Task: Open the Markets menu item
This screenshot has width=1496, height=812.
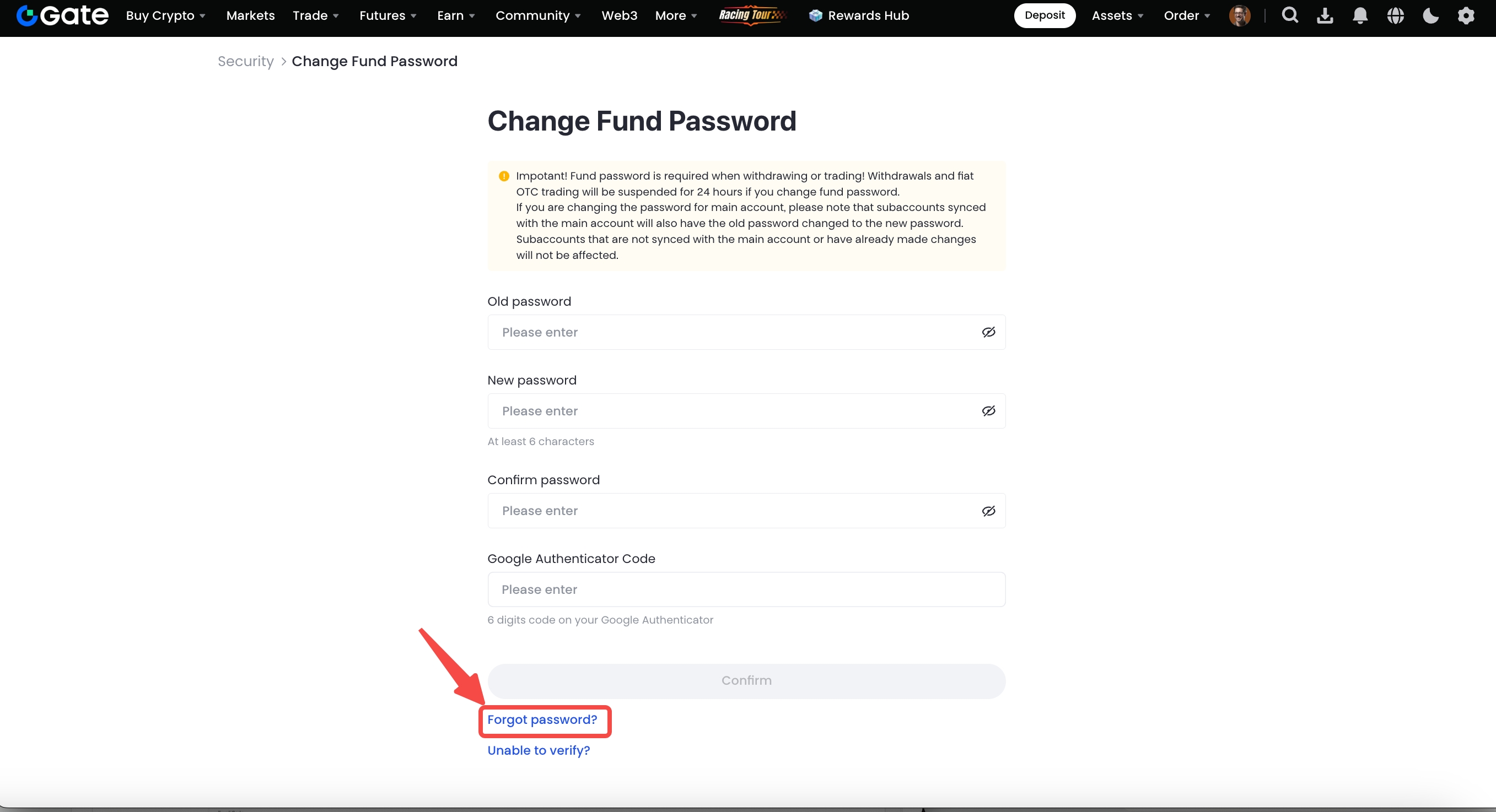Action: coord(250,15)
